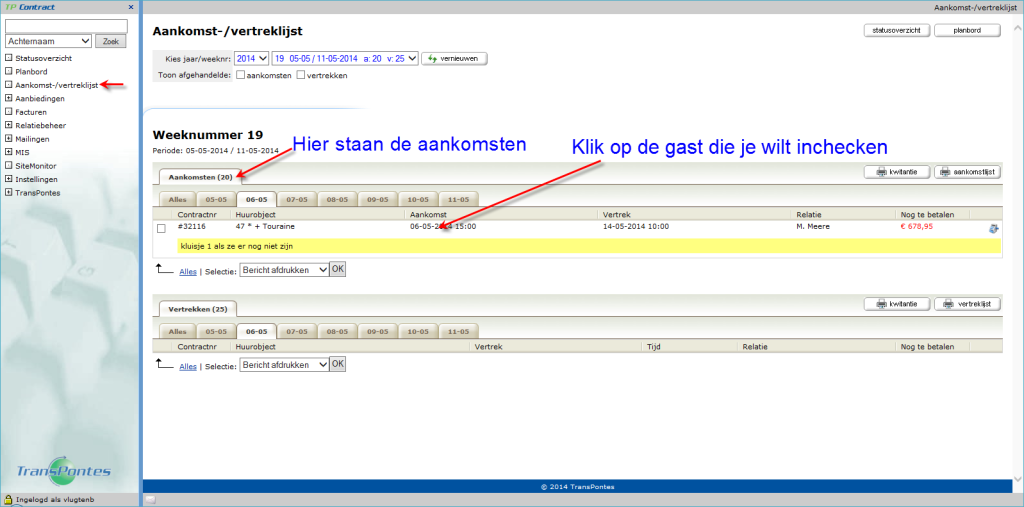Close the TP Contract sidebar panel

[131, 7]
